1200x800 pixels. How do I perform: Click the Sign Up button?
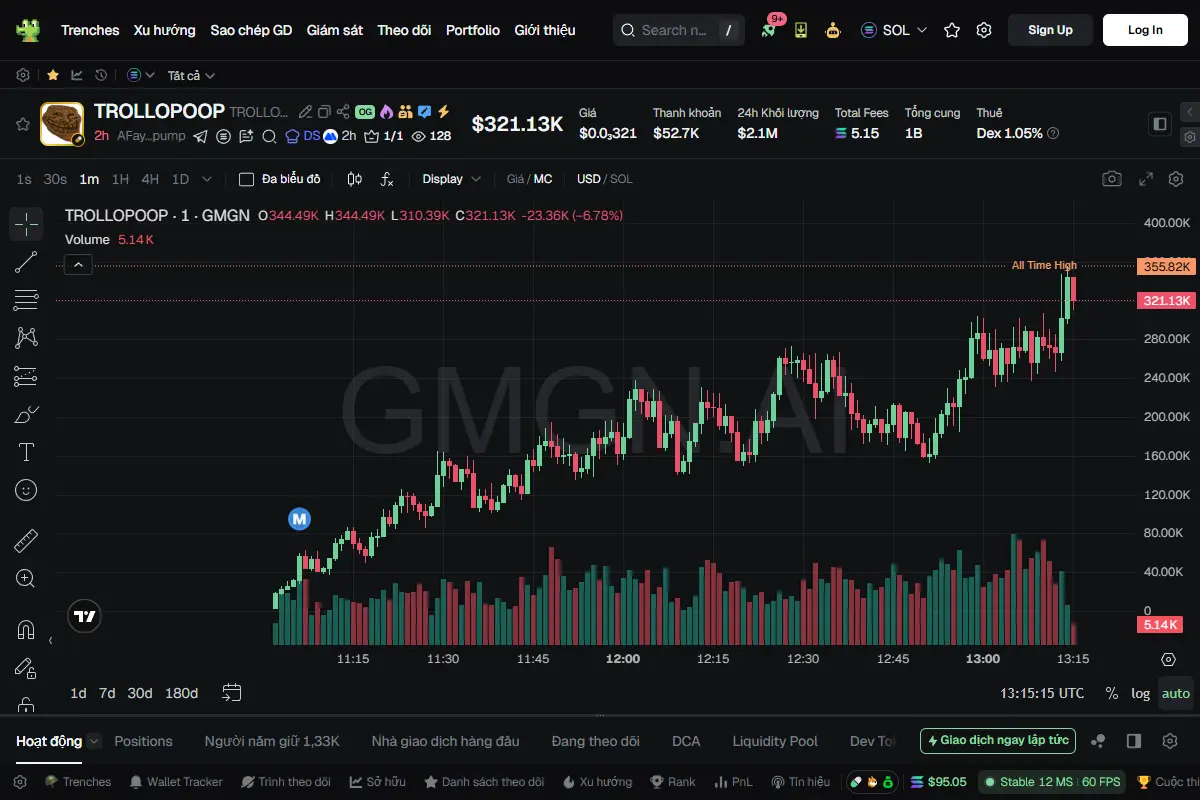[x=1050, y=30]
